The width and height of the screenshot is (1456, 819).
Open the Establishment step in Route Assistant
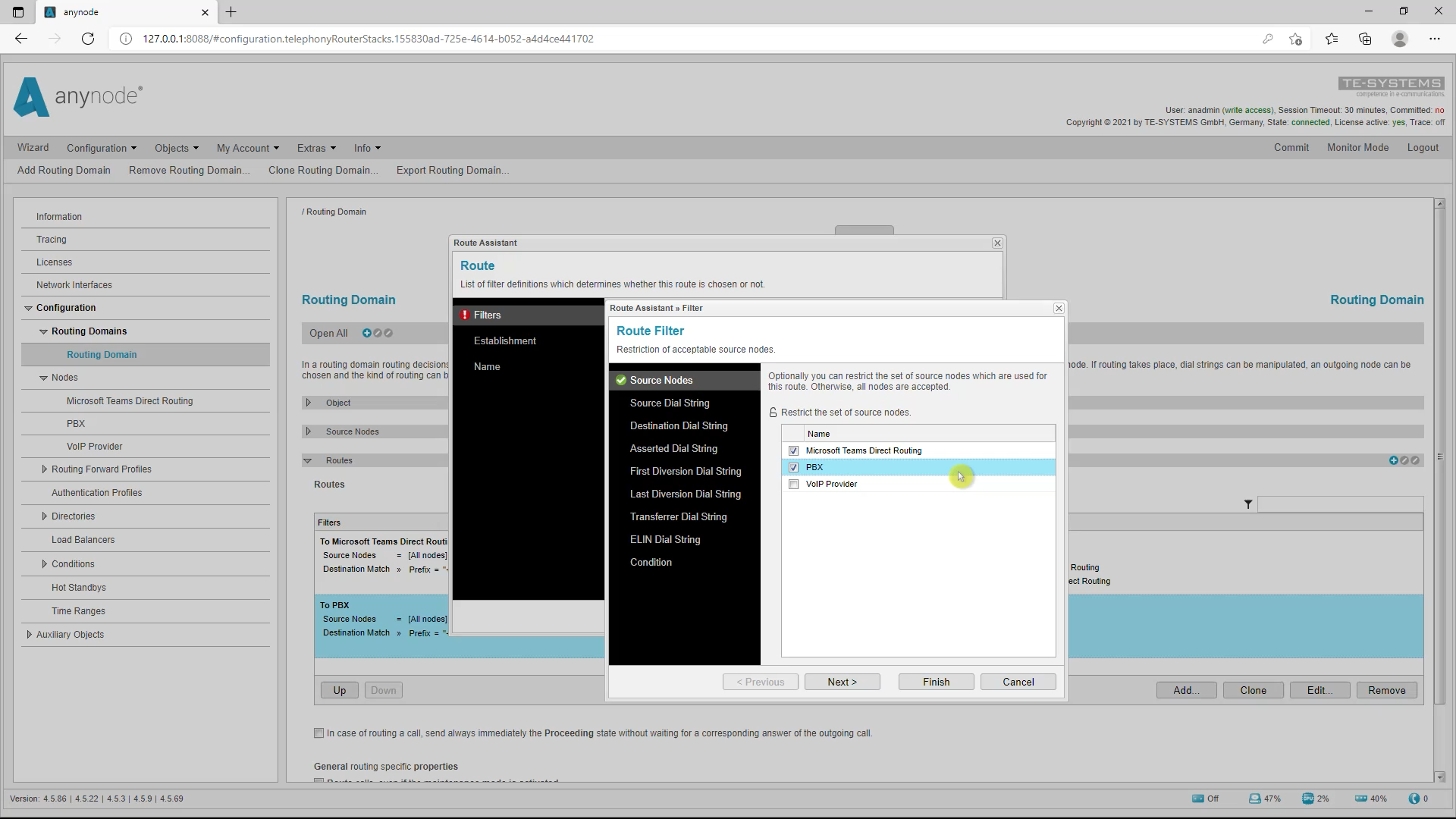pos(505,340)
